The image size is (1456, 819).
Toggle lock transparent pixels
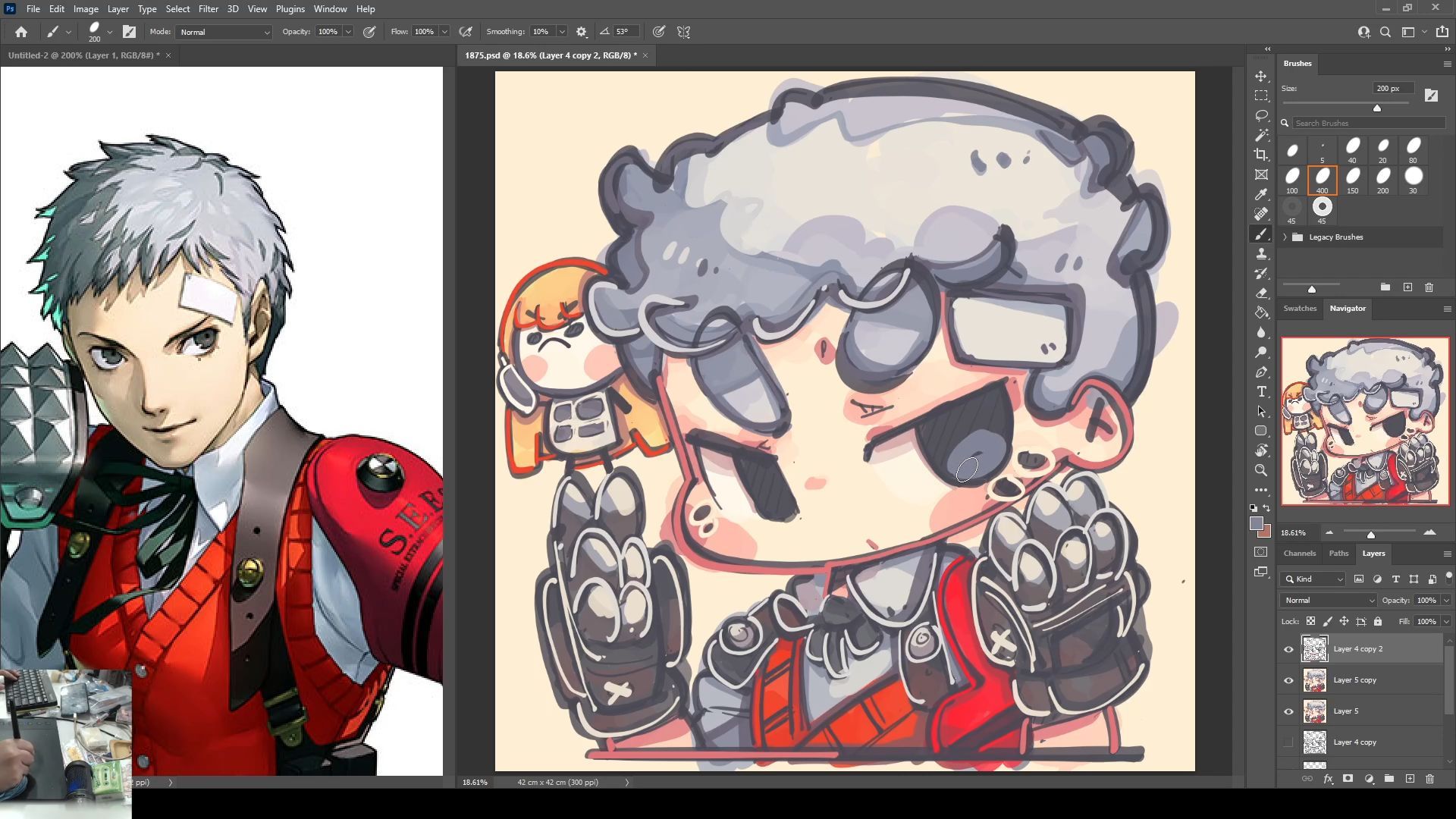pyautogui.click(x=1310, y=621)
